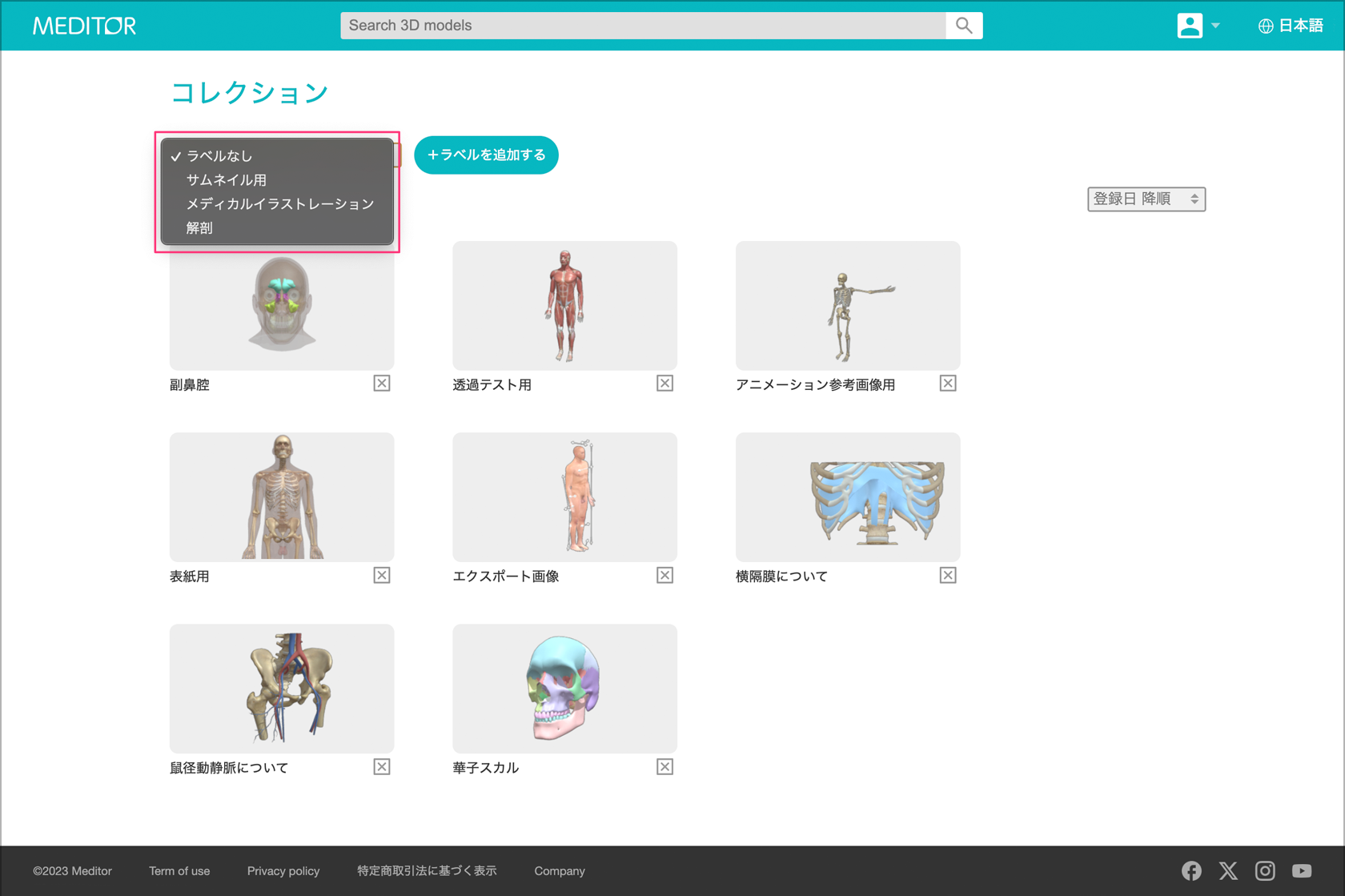Remove the 横隔膜について collection item
The width and height of the screenshot is (1345, 896).
[x=948, y=575]
